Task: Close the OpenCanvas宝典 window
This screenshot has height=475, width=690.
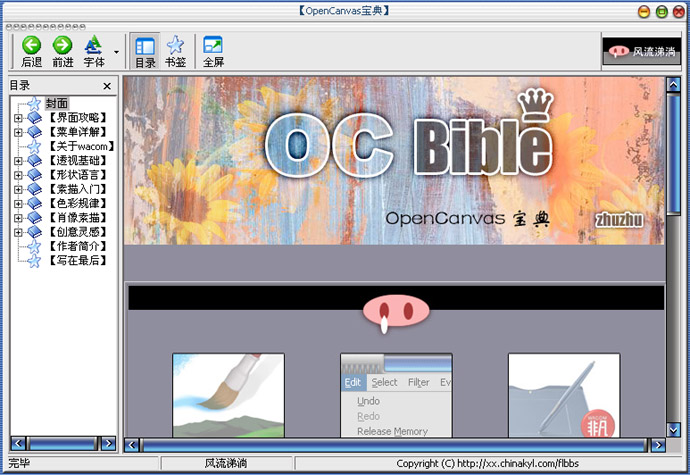Action: point(679,12)
